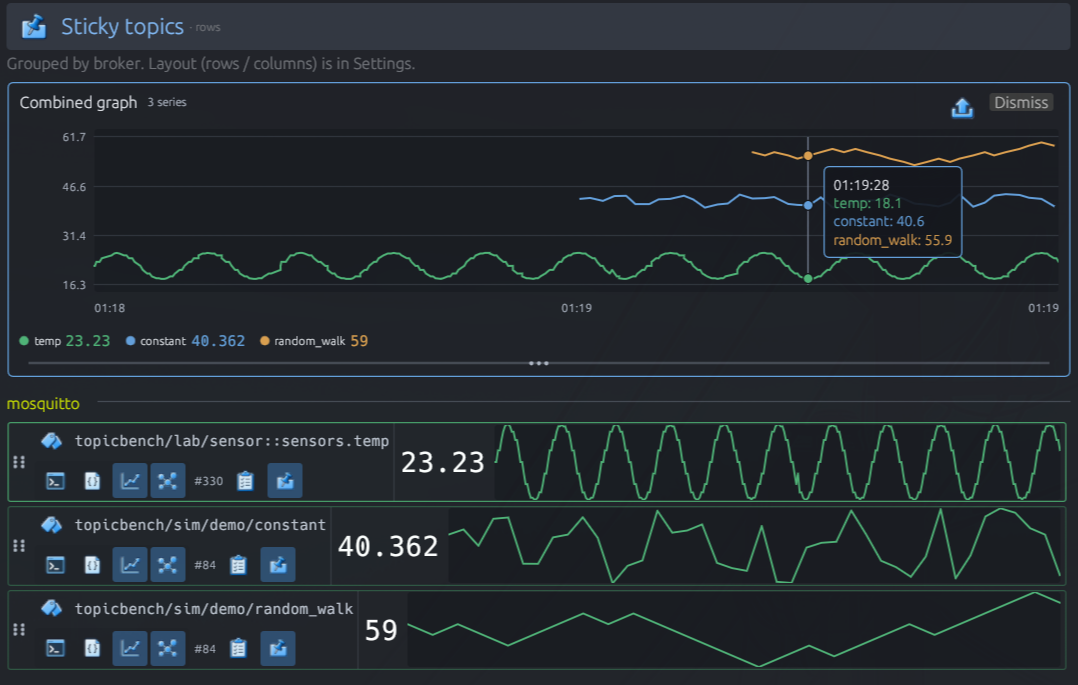Dismiss the Combined graph panel
Screen dimensions: 1078x685
pos(1021,102)
